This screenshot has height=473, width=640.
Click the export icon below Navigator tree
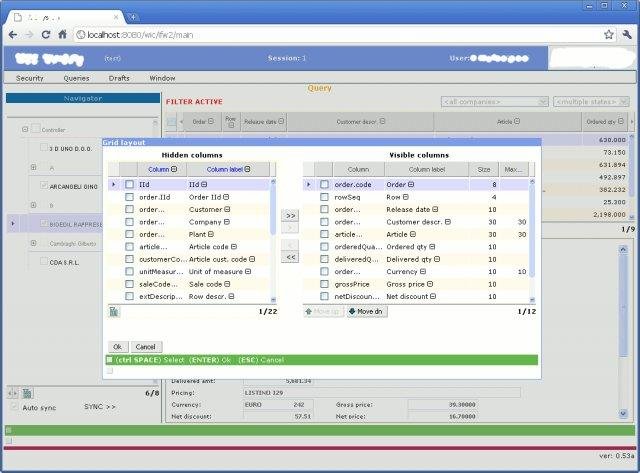[x=27, y=393]
